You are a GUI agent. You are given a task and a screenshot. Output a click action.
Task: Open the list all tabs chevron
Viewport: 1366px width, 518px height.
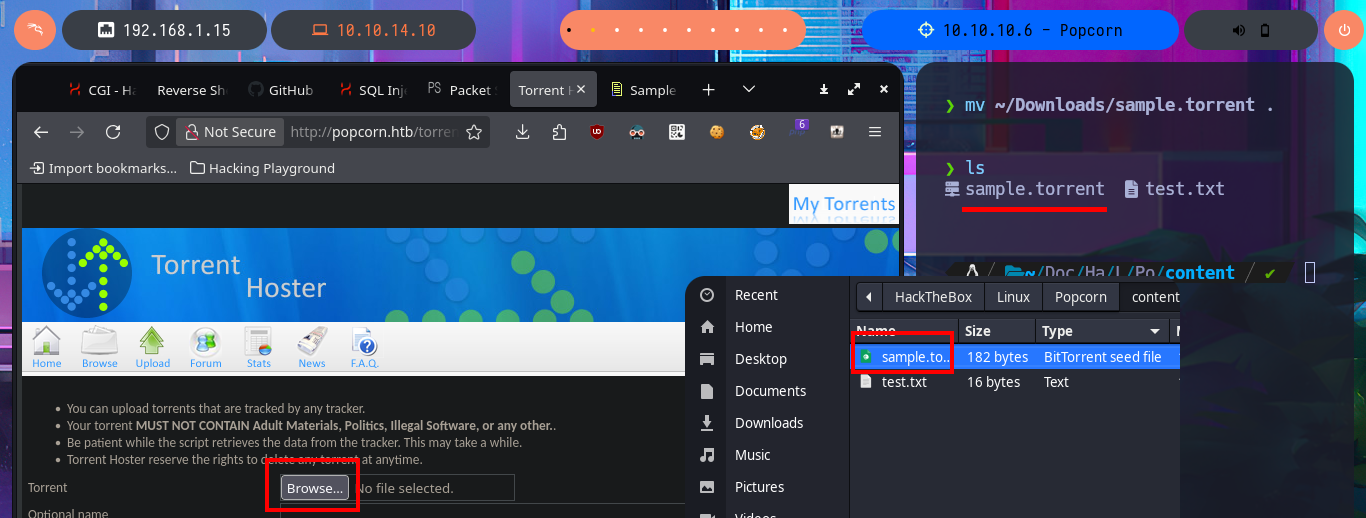(x=748, y=90)
